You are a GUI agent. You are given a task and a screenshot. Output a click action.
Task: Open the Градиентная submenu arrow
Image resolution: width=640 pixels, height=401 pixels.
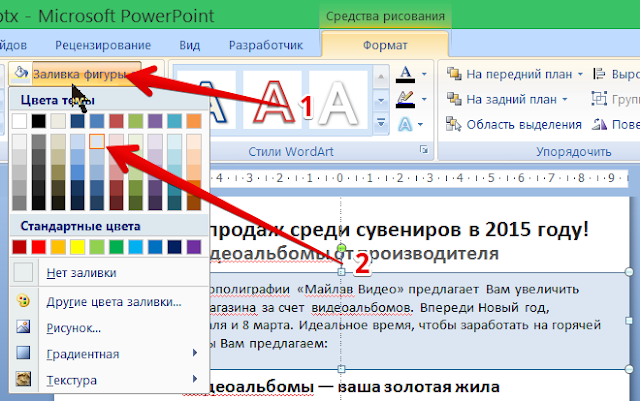[195, 353]
